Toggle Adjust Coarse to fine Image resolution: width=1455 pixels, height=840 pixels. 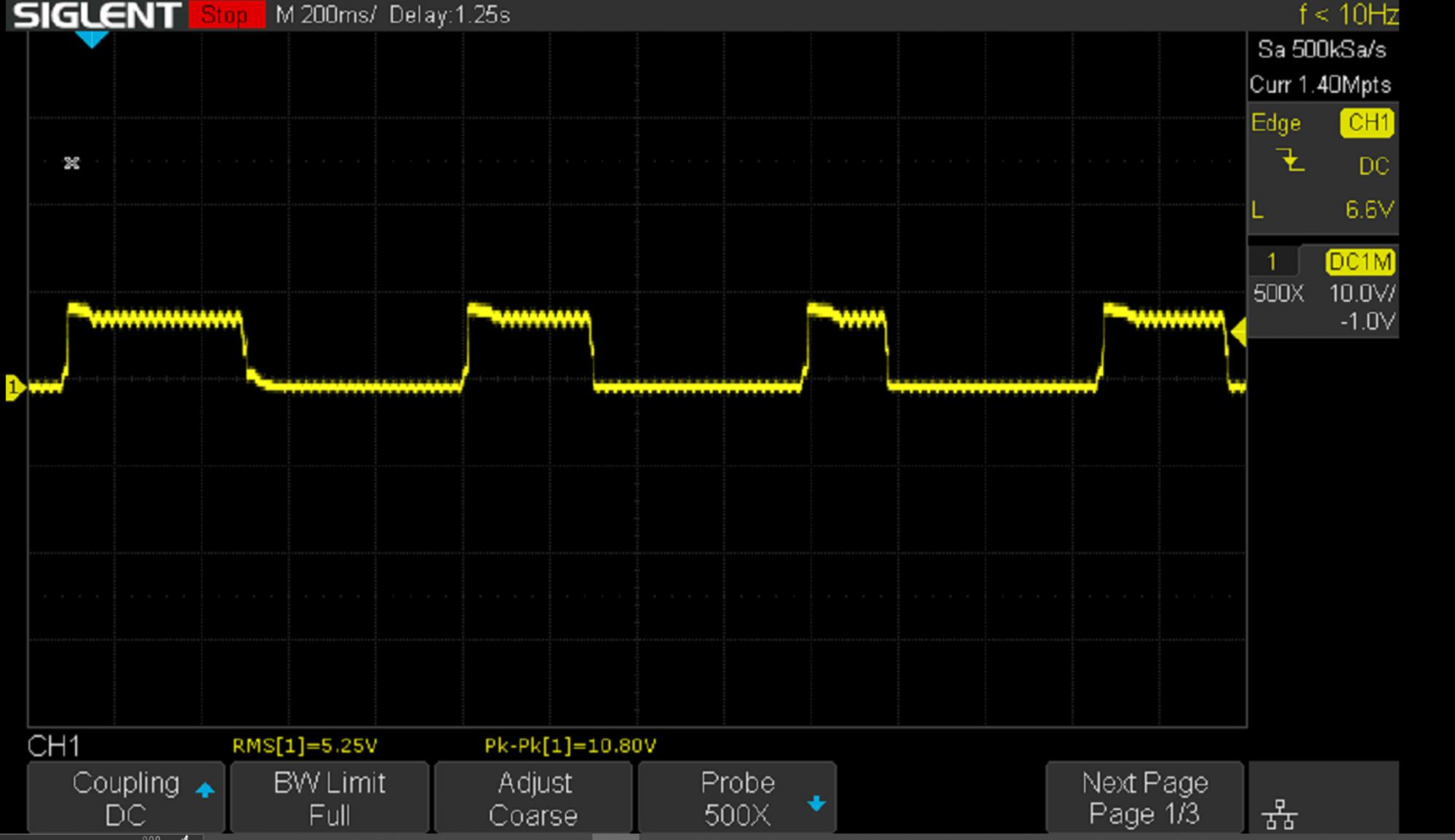533,798
